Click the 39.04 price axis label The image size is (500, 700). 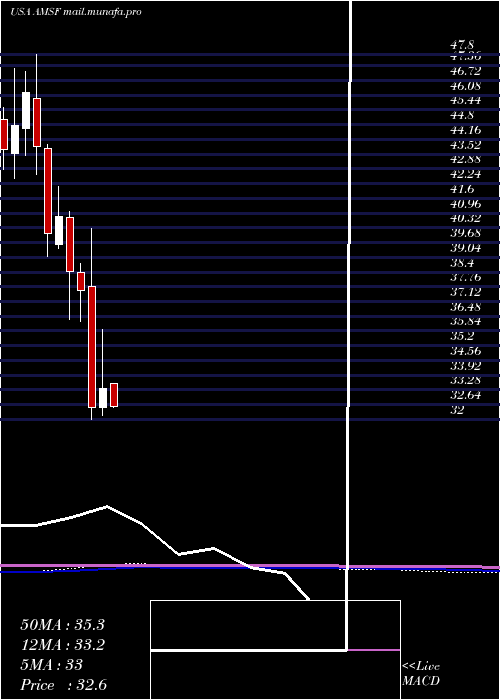point(466,248)
